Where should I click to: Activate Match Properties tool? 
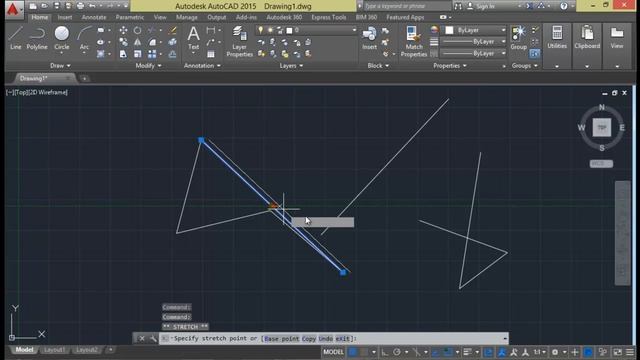(413, 41)
